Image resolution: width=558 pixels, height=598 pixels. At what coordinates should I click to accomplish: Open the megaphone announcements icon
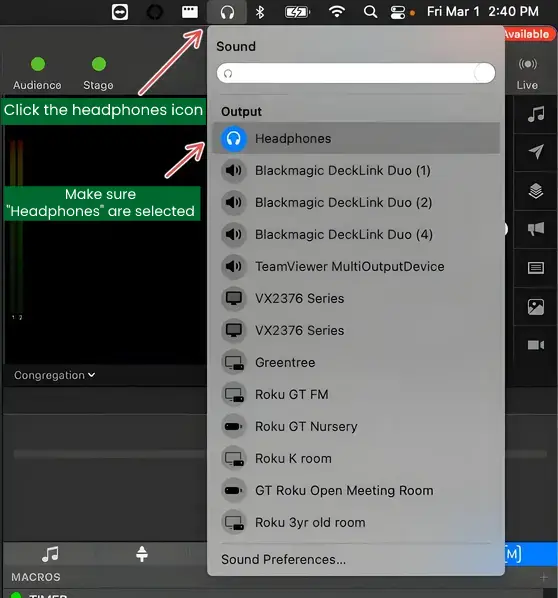coord(536,229)
